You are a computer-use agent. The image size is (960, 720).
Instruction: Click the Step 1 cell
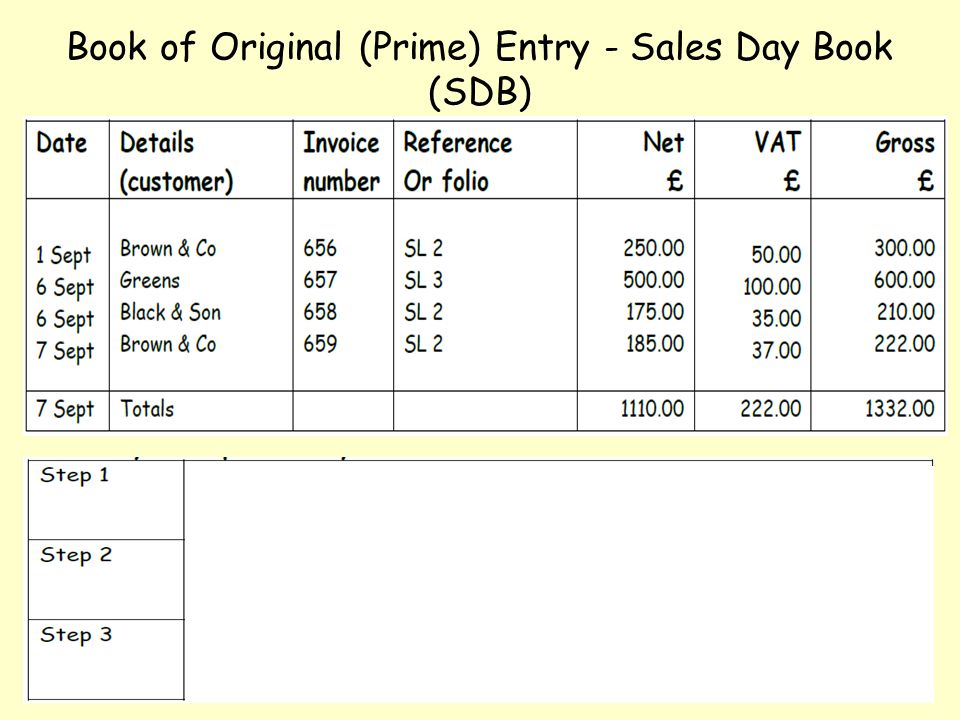[106, 500]
